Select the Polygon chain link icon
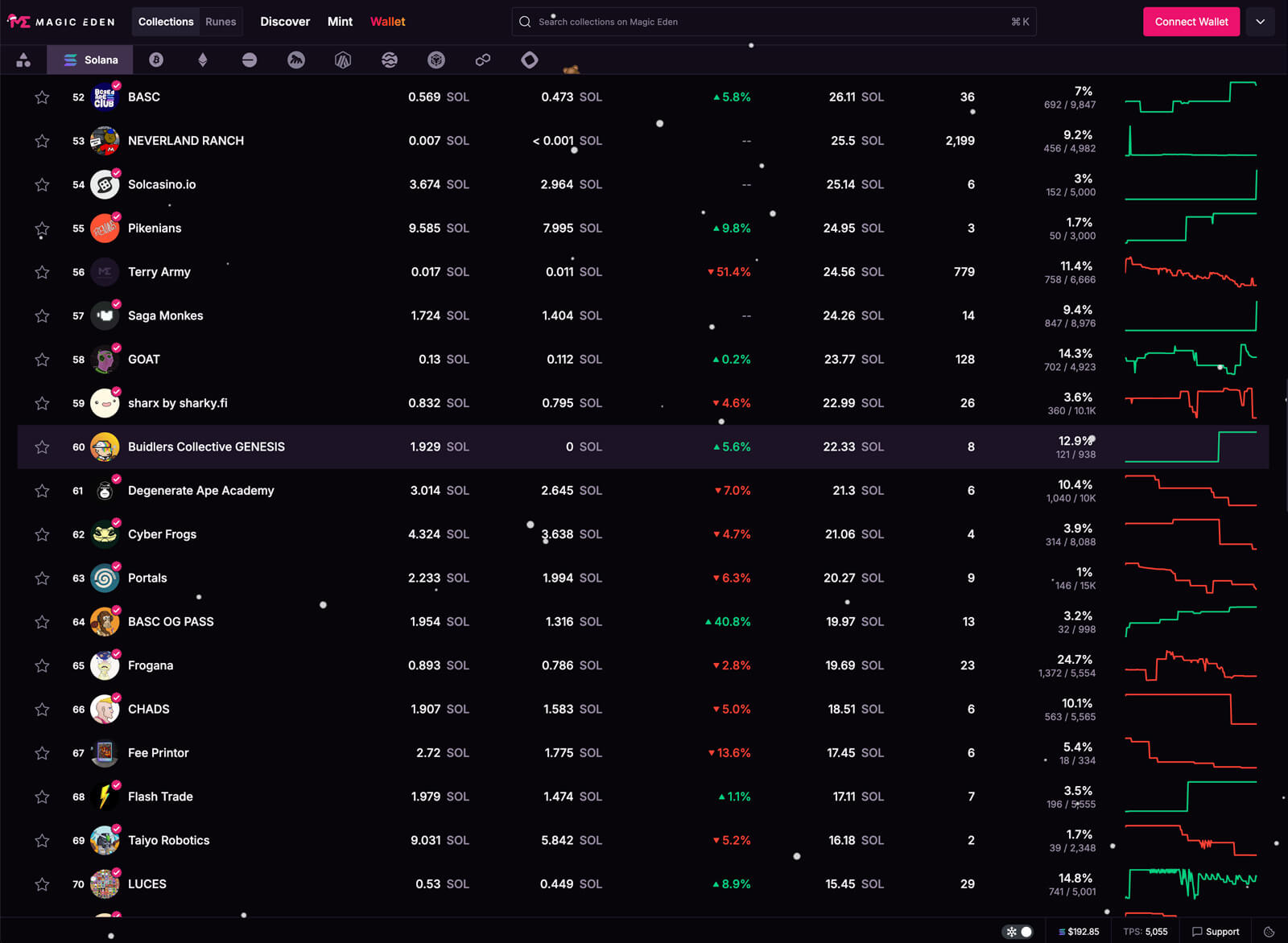Viewport: 1288px width, 943px height. pos(483,60)
